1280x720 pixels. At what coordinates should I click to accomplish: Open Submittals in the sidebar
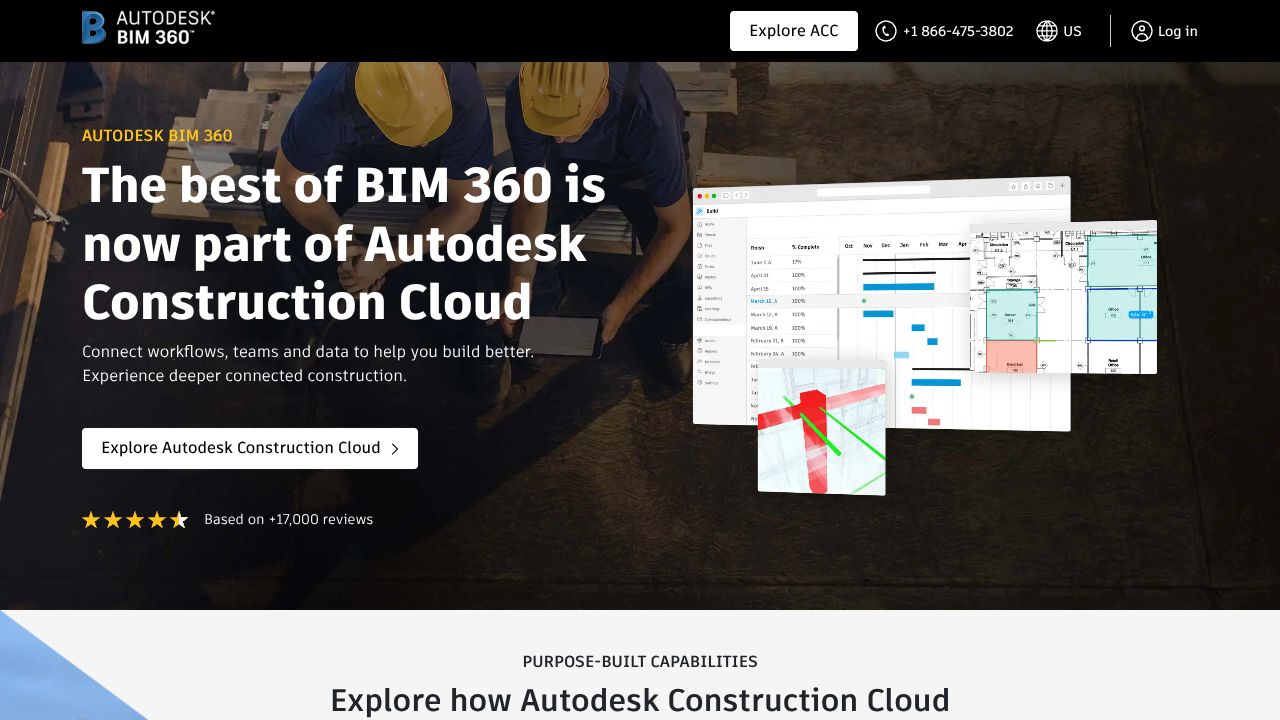pyautogui.click(x=710, y=298)
